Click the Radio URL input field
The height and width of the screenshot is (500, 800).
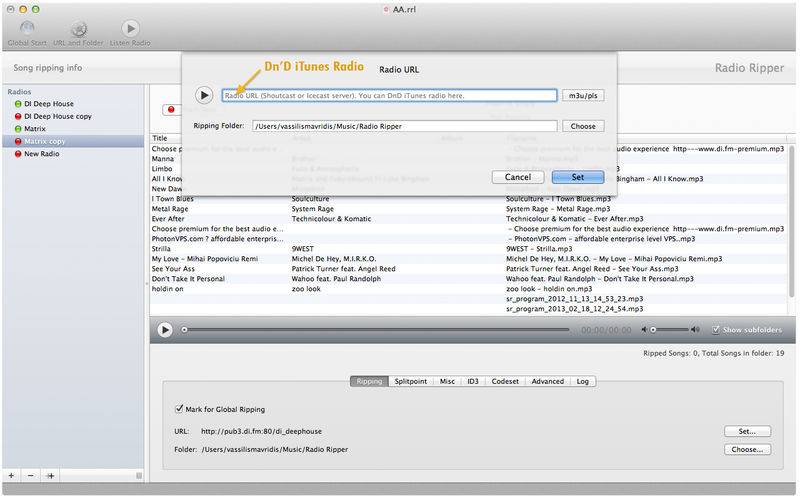389,95
